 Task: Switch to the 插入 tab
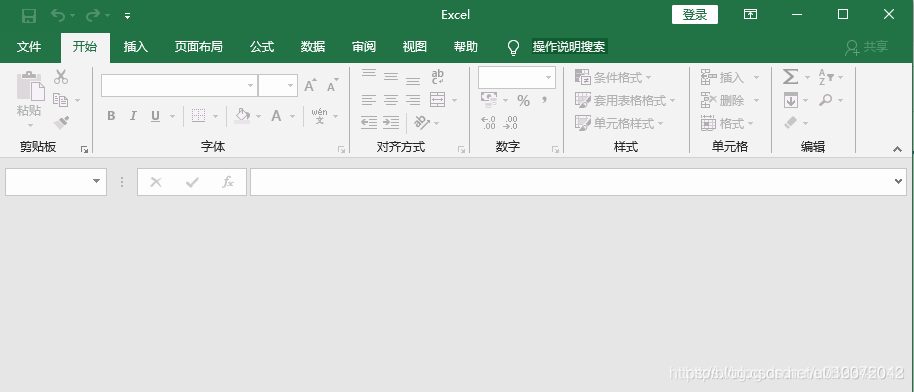coord(136,47)
